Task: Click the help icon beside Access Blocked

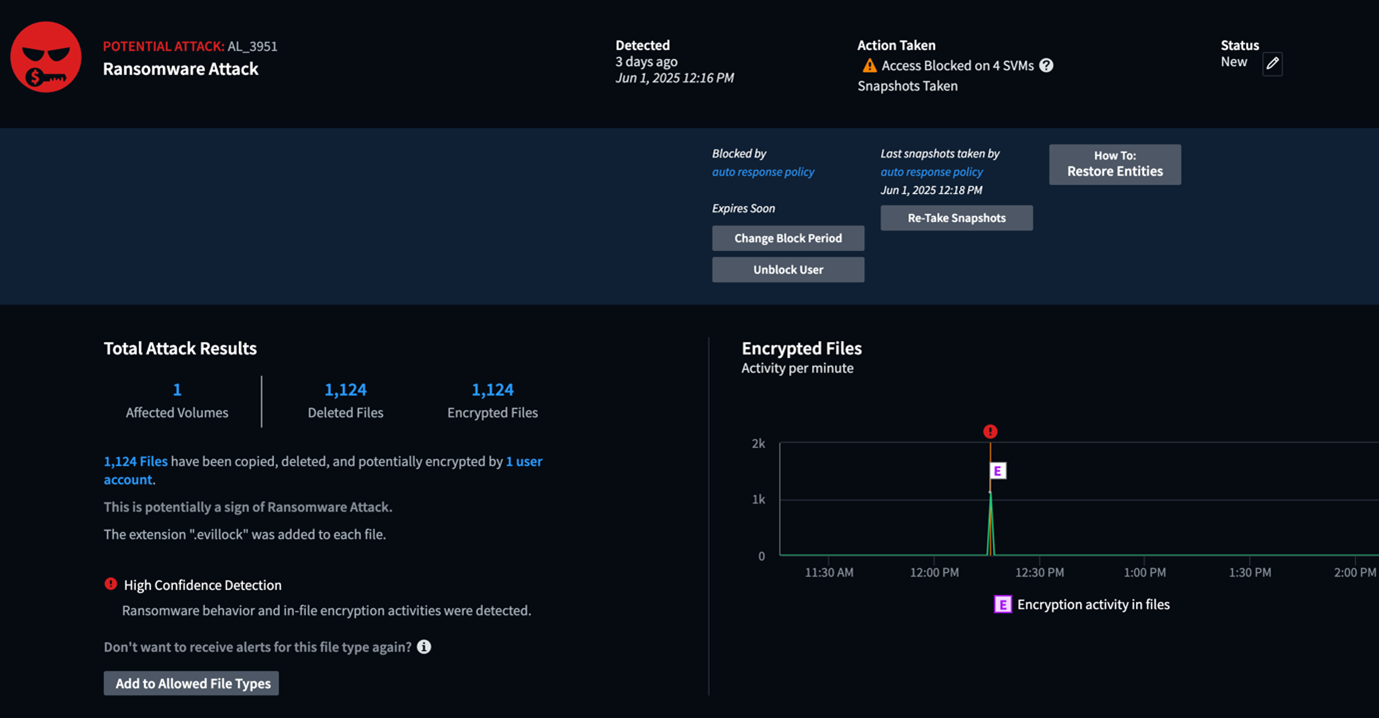Action: click(x=1046, y=66)
